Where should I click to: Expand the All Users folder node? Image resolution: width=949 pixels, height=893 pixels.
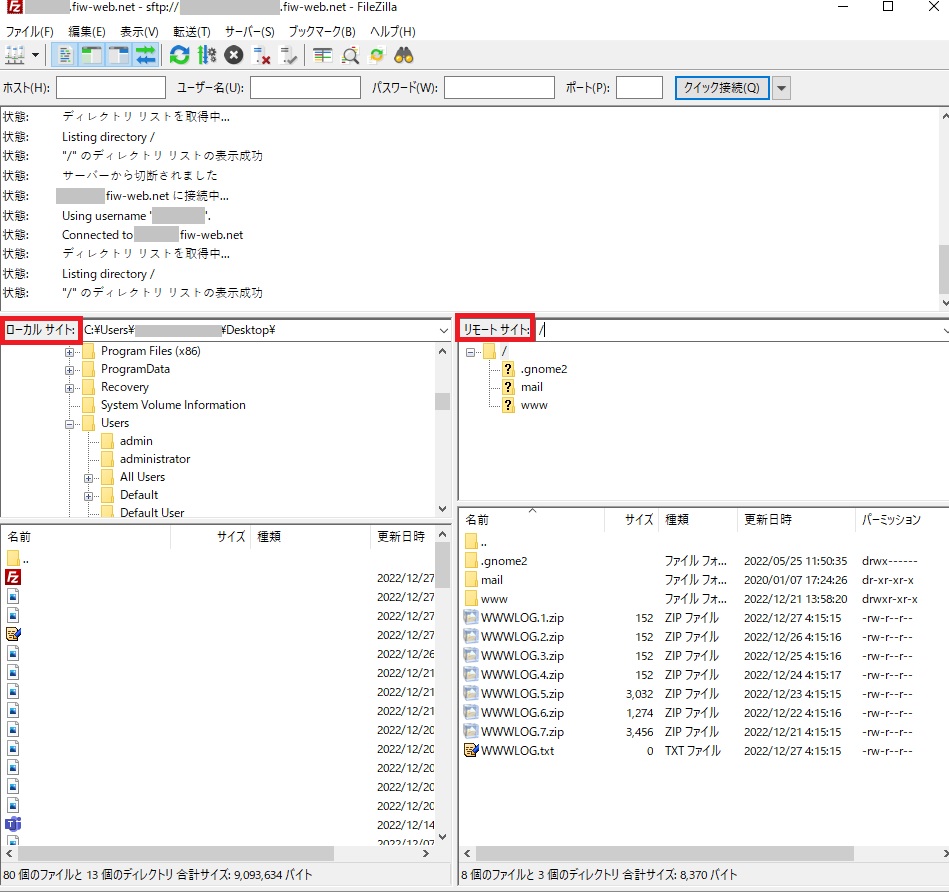(88, 478)
